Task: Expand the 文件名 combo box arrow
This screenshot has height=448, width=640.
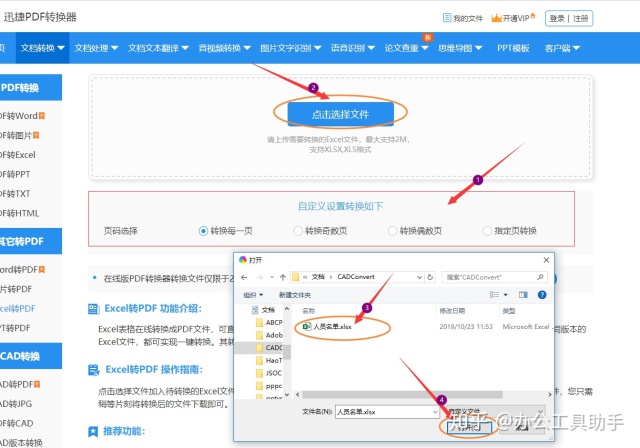Action: click(435, 412)
